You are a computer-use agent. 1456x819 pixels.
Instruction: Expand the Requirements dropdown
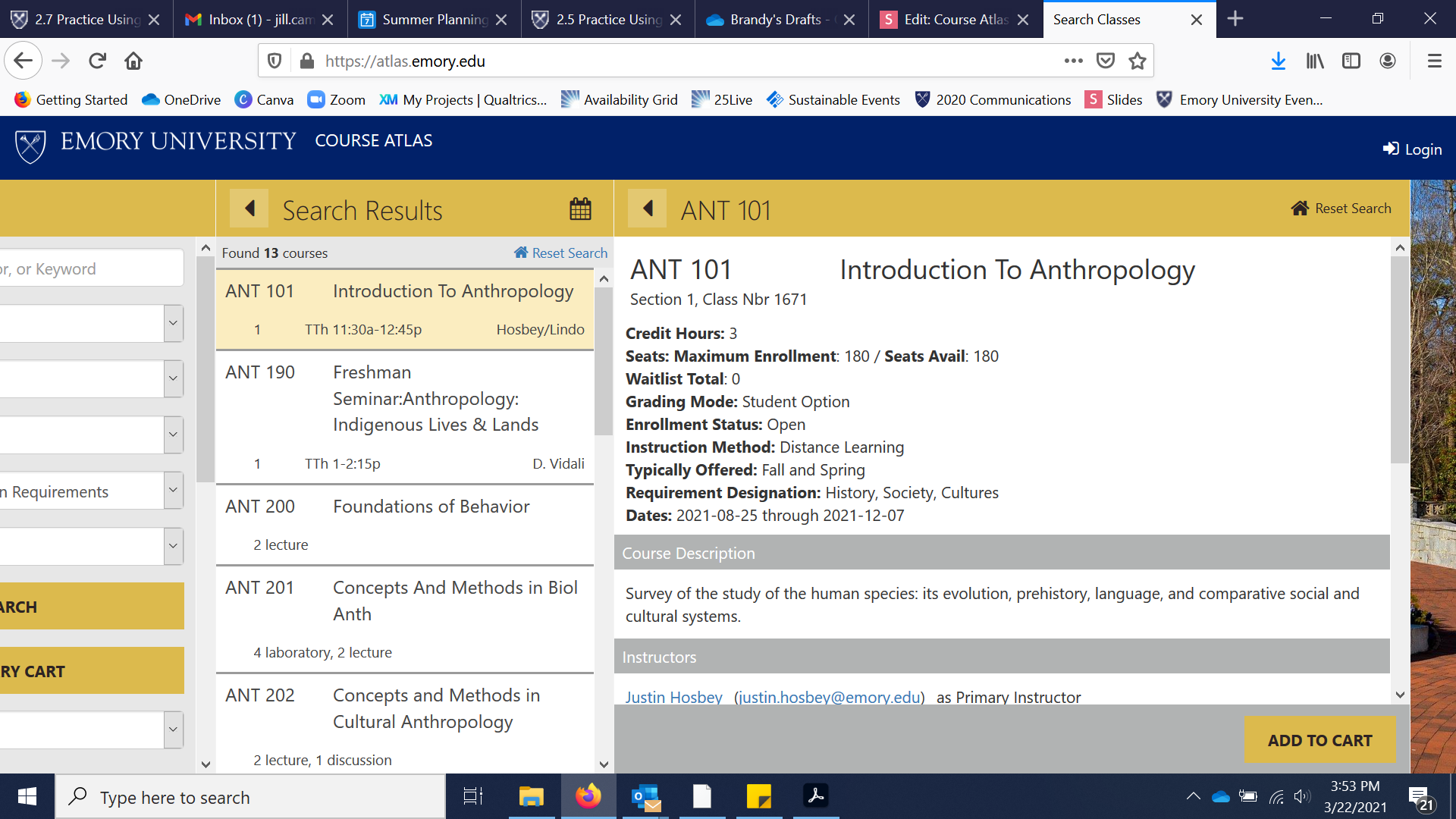(x=173, y=491)
